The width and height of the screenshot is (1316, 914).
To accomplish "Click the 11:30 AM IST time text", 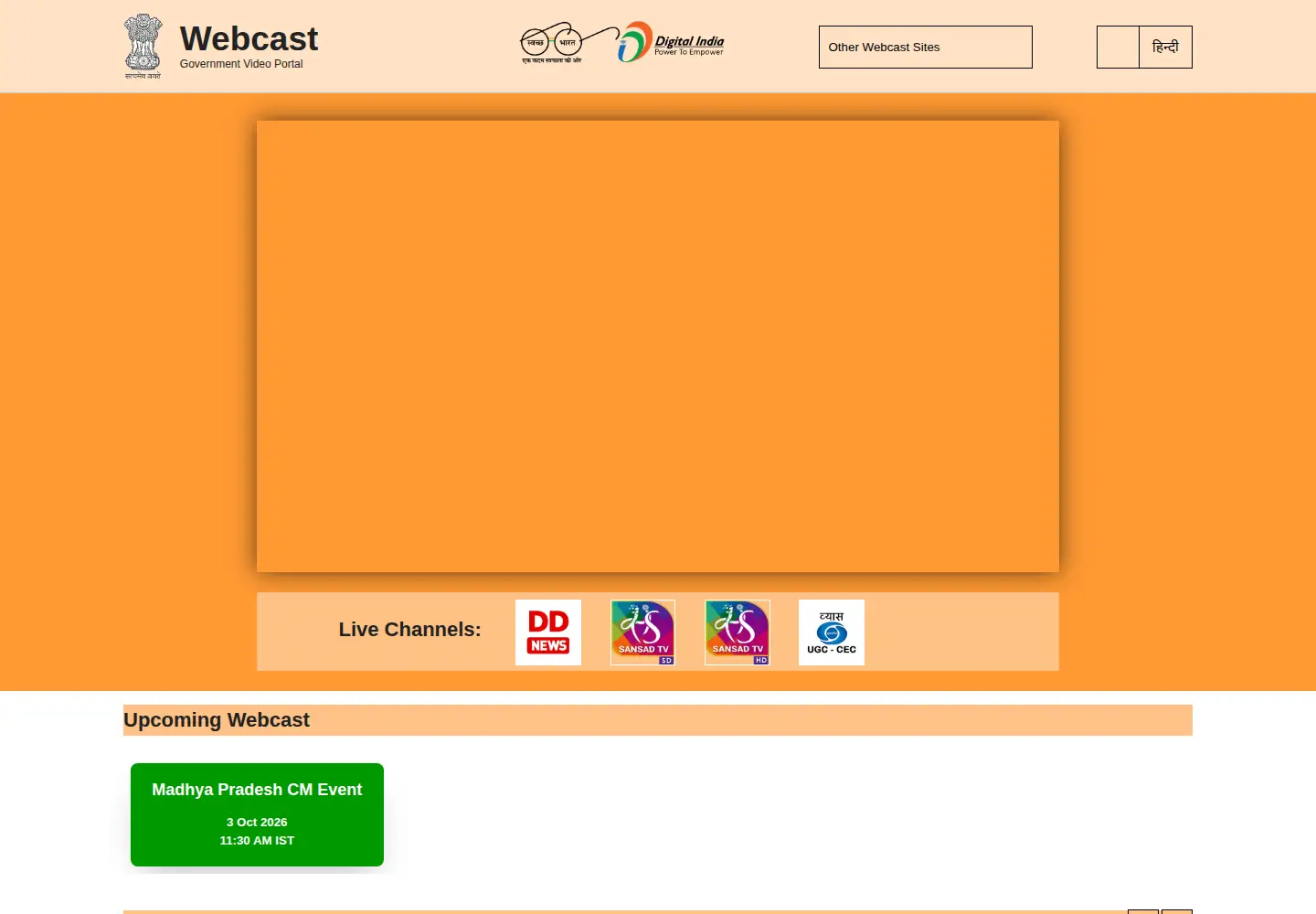I will point(257,841).
